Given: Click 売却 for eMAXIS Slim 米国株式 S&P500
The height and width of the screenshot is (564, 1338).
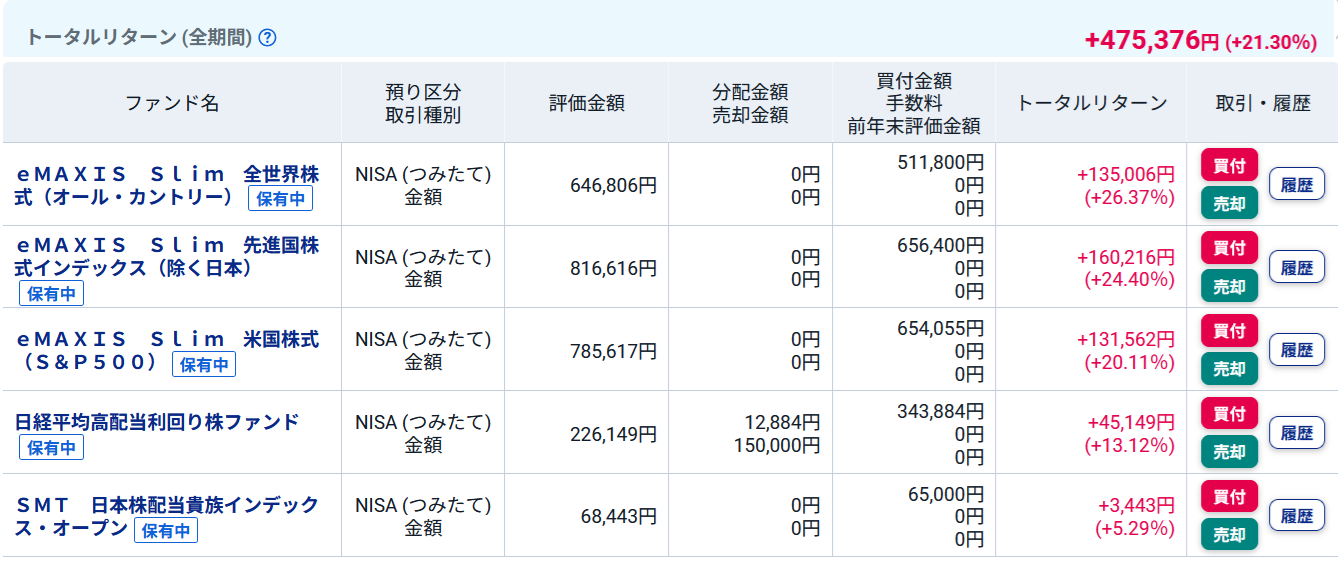Looking at the screenshot, I should point(1229,369).
